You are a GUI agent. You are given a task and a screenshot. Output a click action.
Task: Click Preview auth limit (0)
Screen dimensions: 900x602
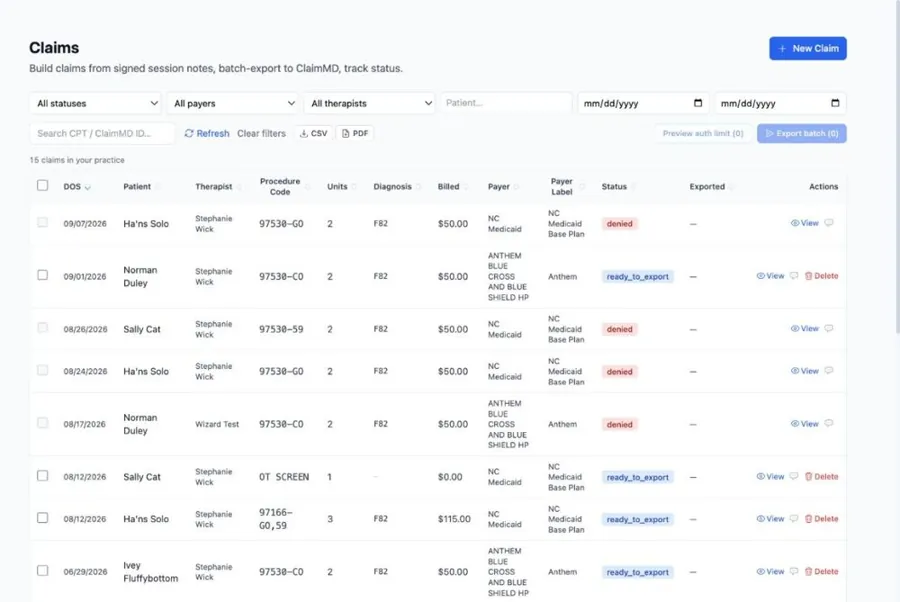click(x=703, y=133)
